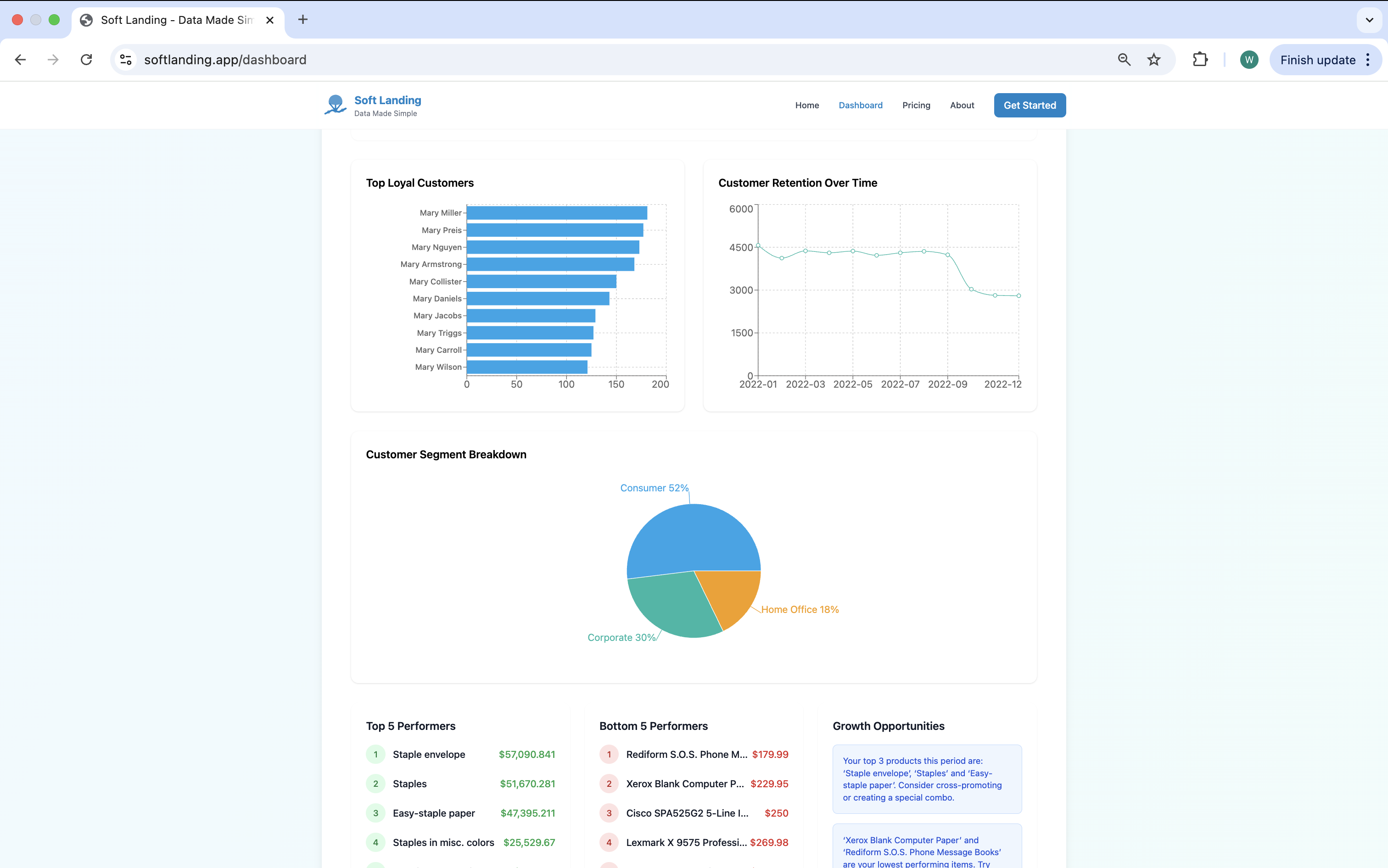Click the Mary Collister bar
Screen dimensions: 1388x868
click(542, 281)
